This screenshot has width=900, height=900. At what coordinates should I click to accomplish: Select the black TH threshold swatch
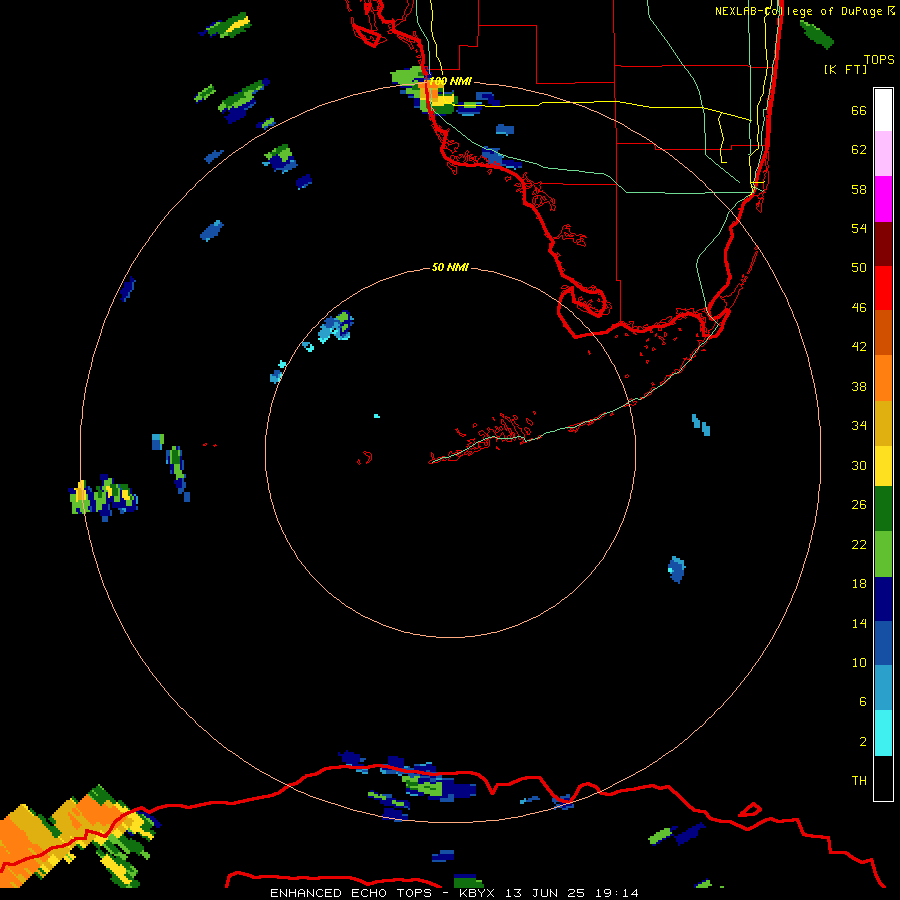[883, 778]
